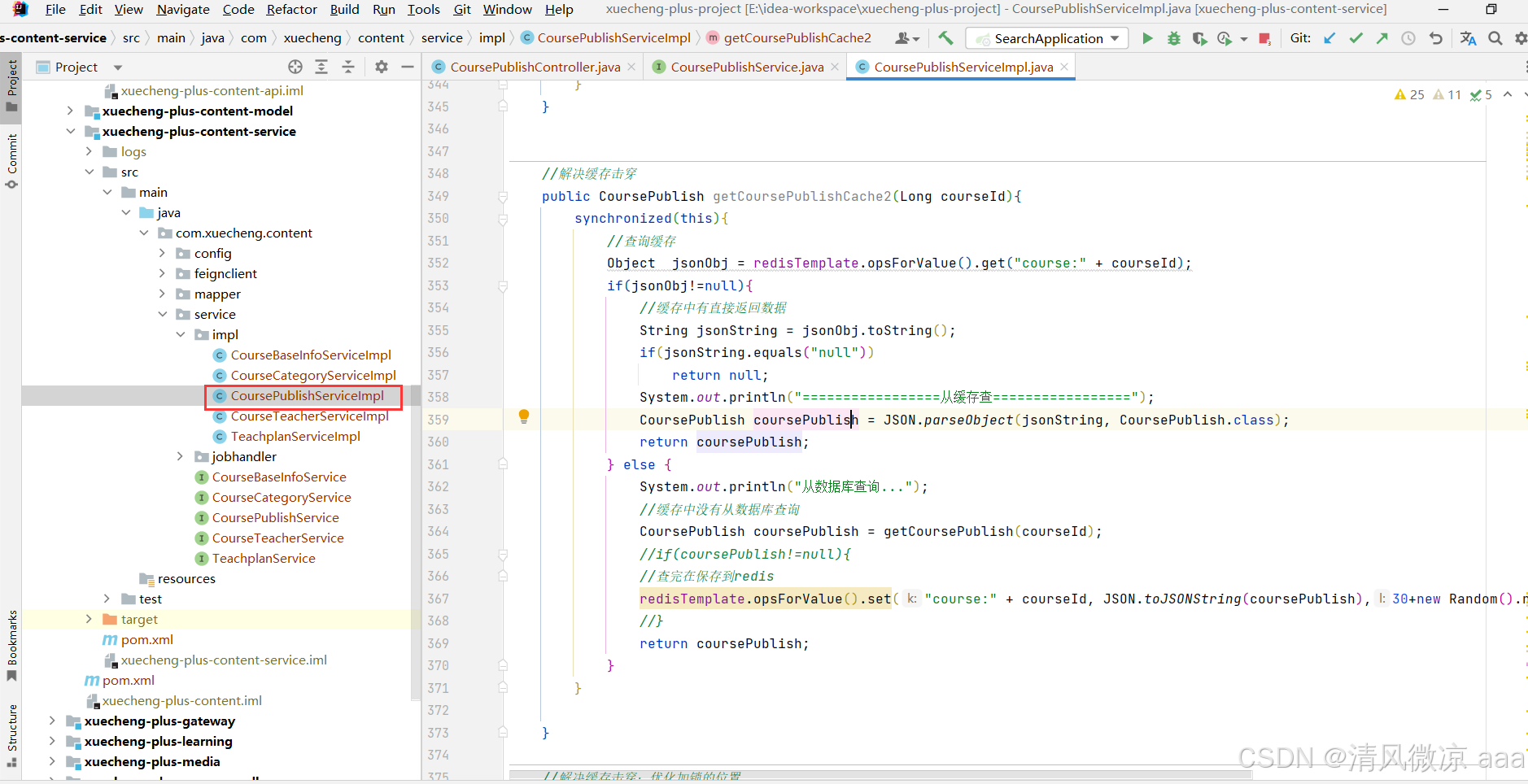Collapse the method fold marker at line 349
The height and width of the screenshot is (784, 1528).
pyautogui.click(x=503, y=196)
